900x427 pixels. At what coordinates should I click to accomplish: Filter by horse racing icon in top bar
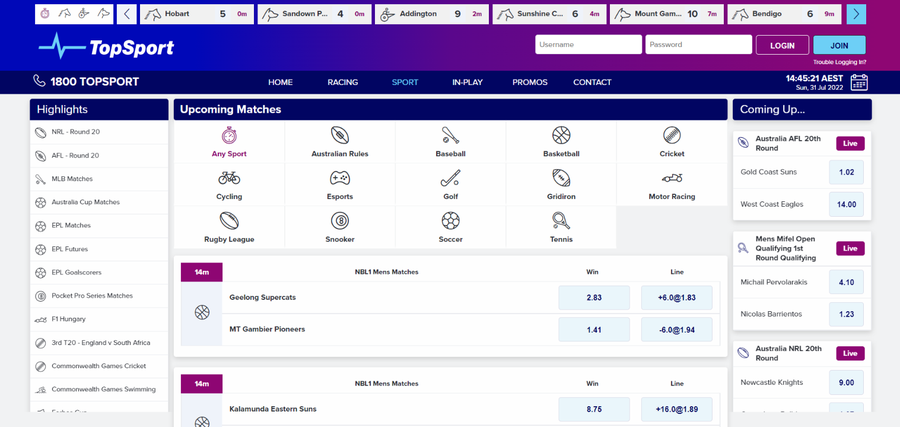click(64, 14)
